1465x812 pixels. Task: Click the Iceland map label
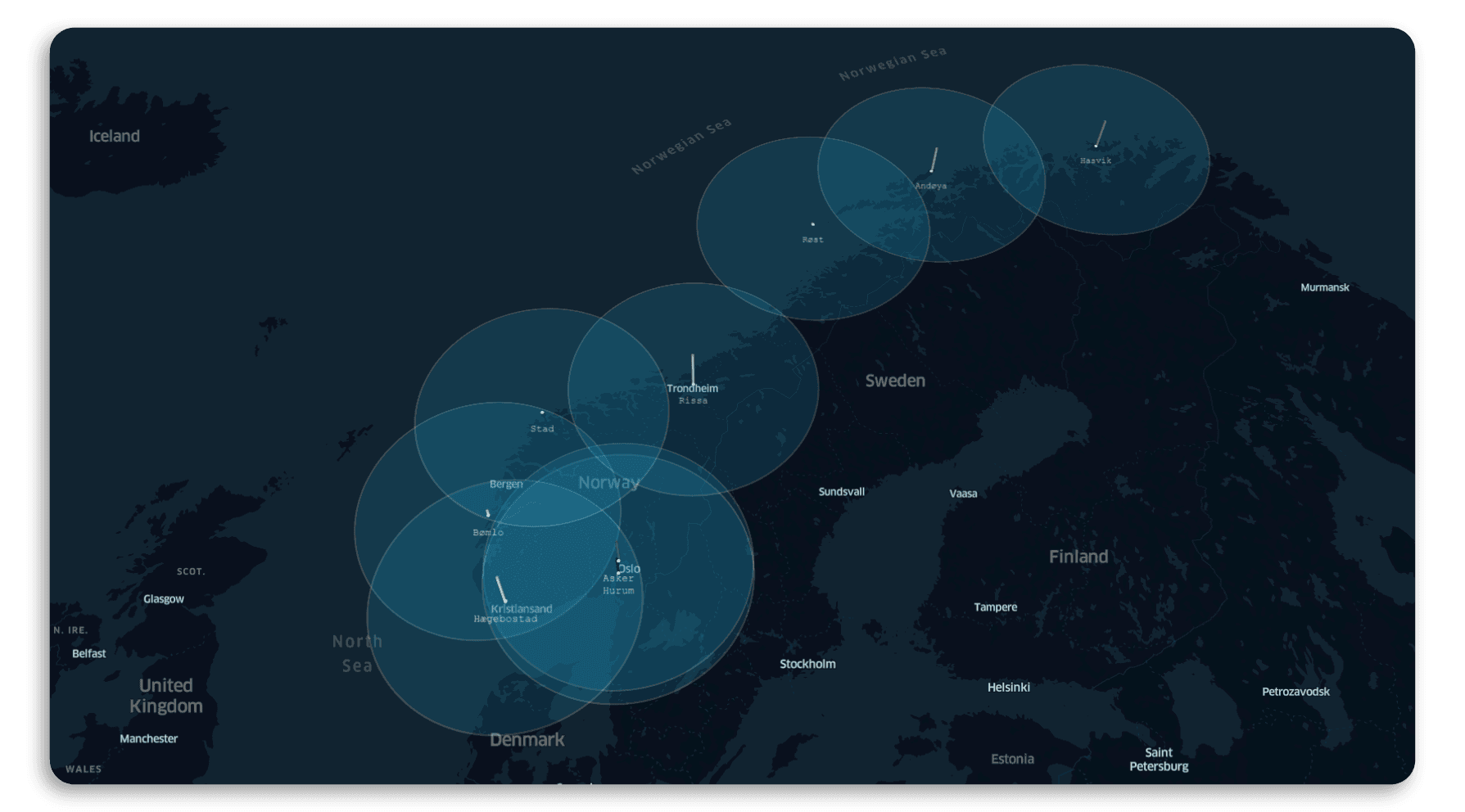[115, 136]
